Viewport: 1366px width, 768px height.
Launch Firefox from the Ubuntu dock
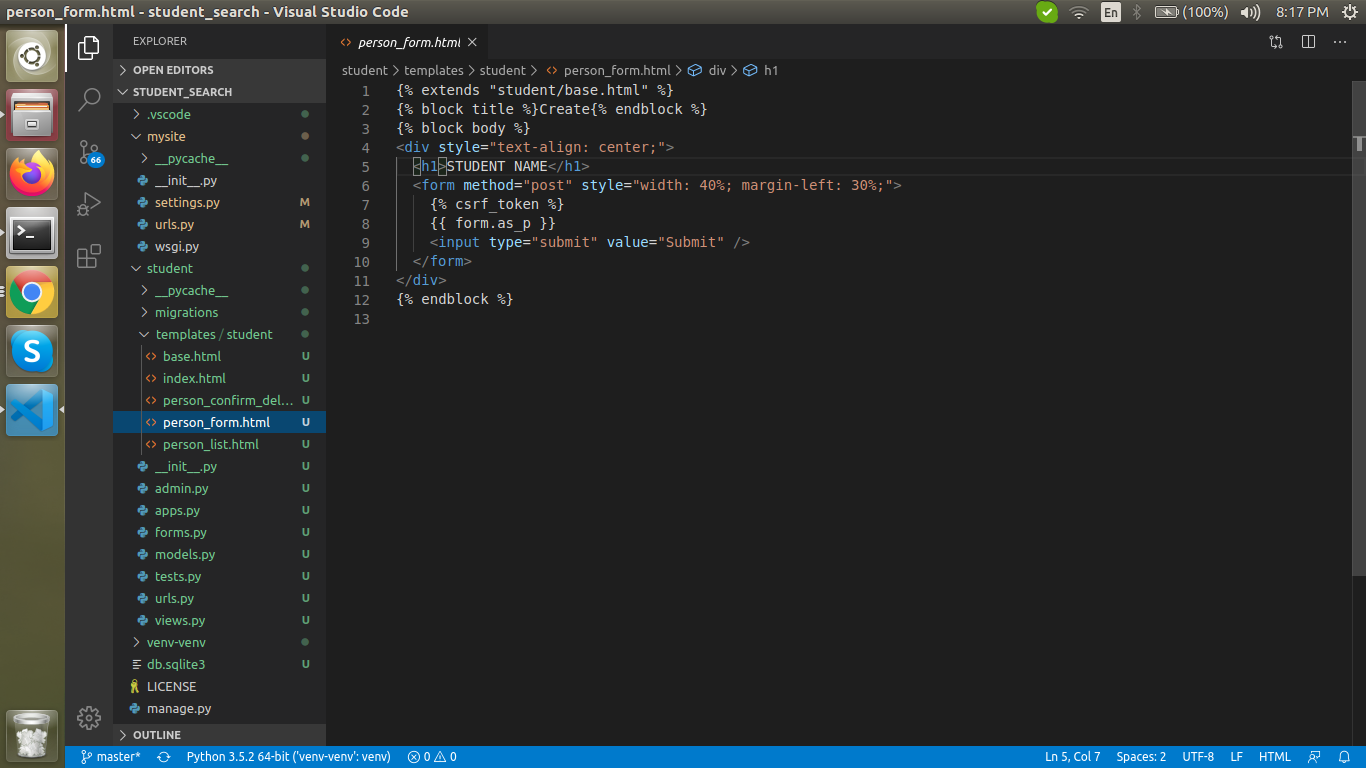coord(33,174)
